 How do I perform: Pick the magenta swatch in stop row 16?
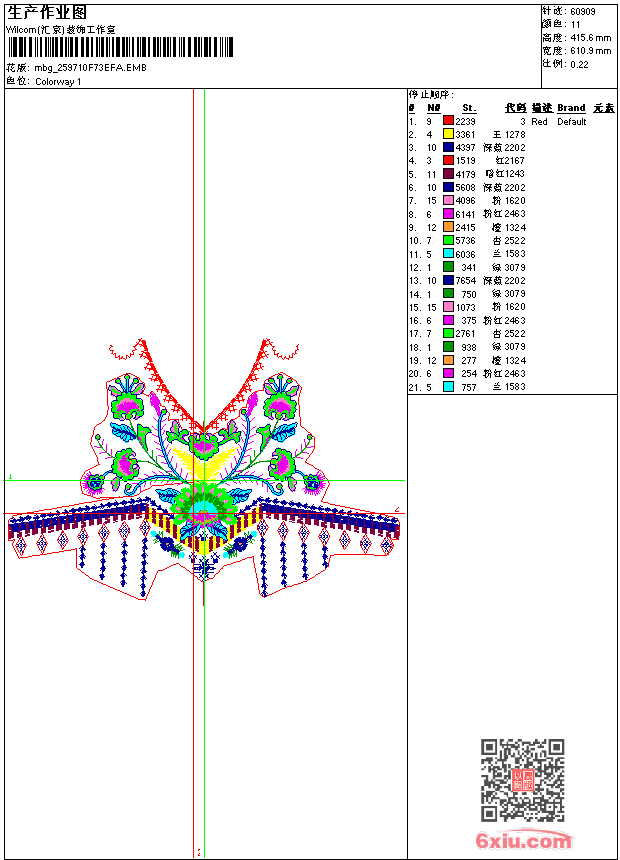pyautogui.click(x=448, y=320)
